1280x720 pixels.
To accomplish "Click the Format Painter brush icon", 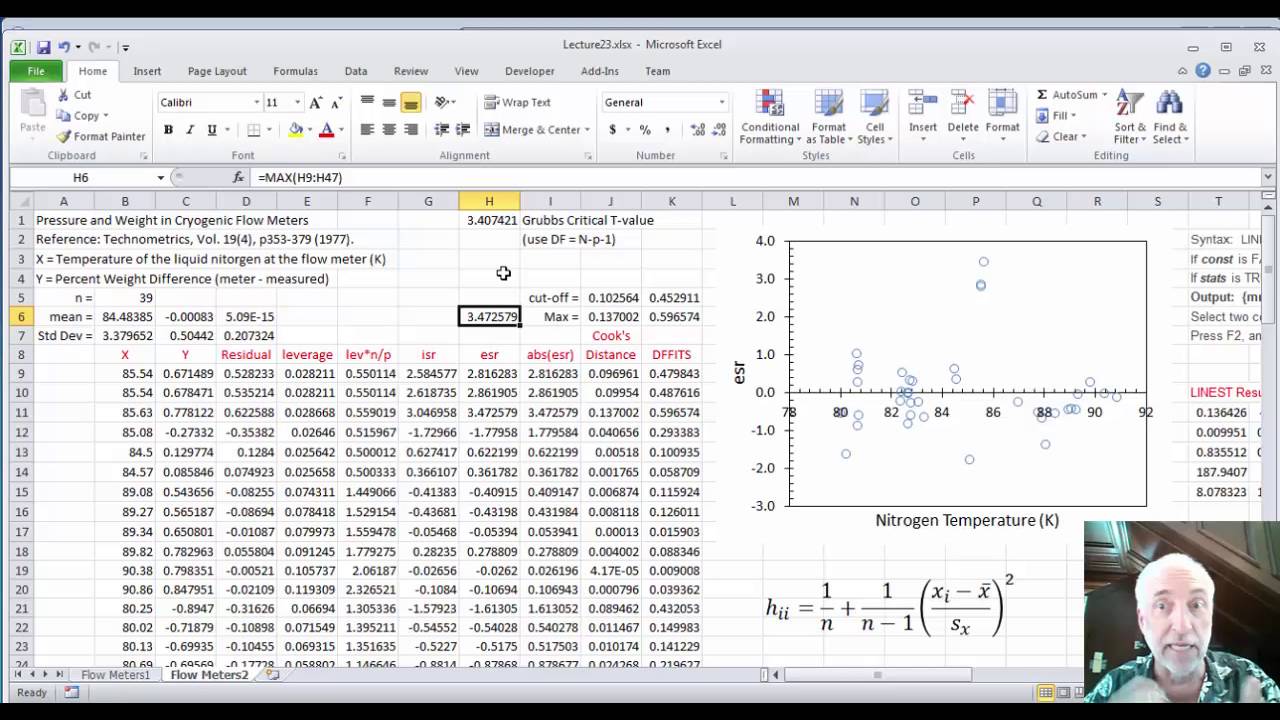I will pyautogui.click(x=63, y=136).
